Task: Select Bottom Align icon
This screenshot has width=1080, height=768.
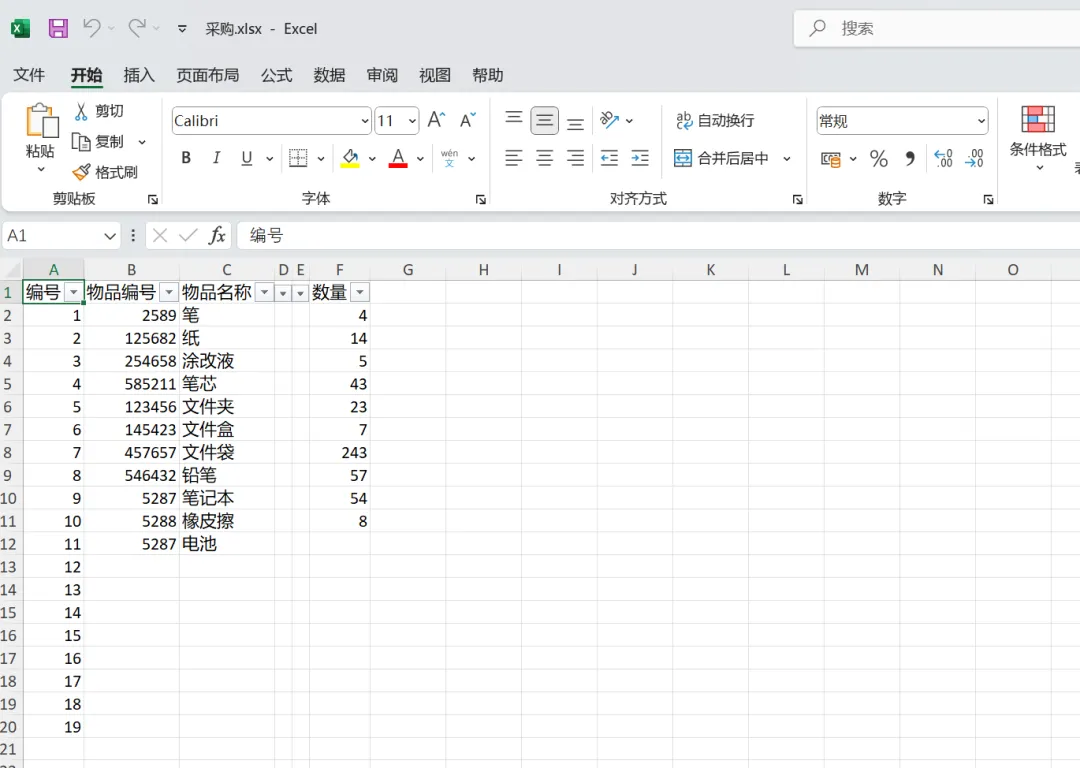Action: pyautogui.click(x=575, y=124)
